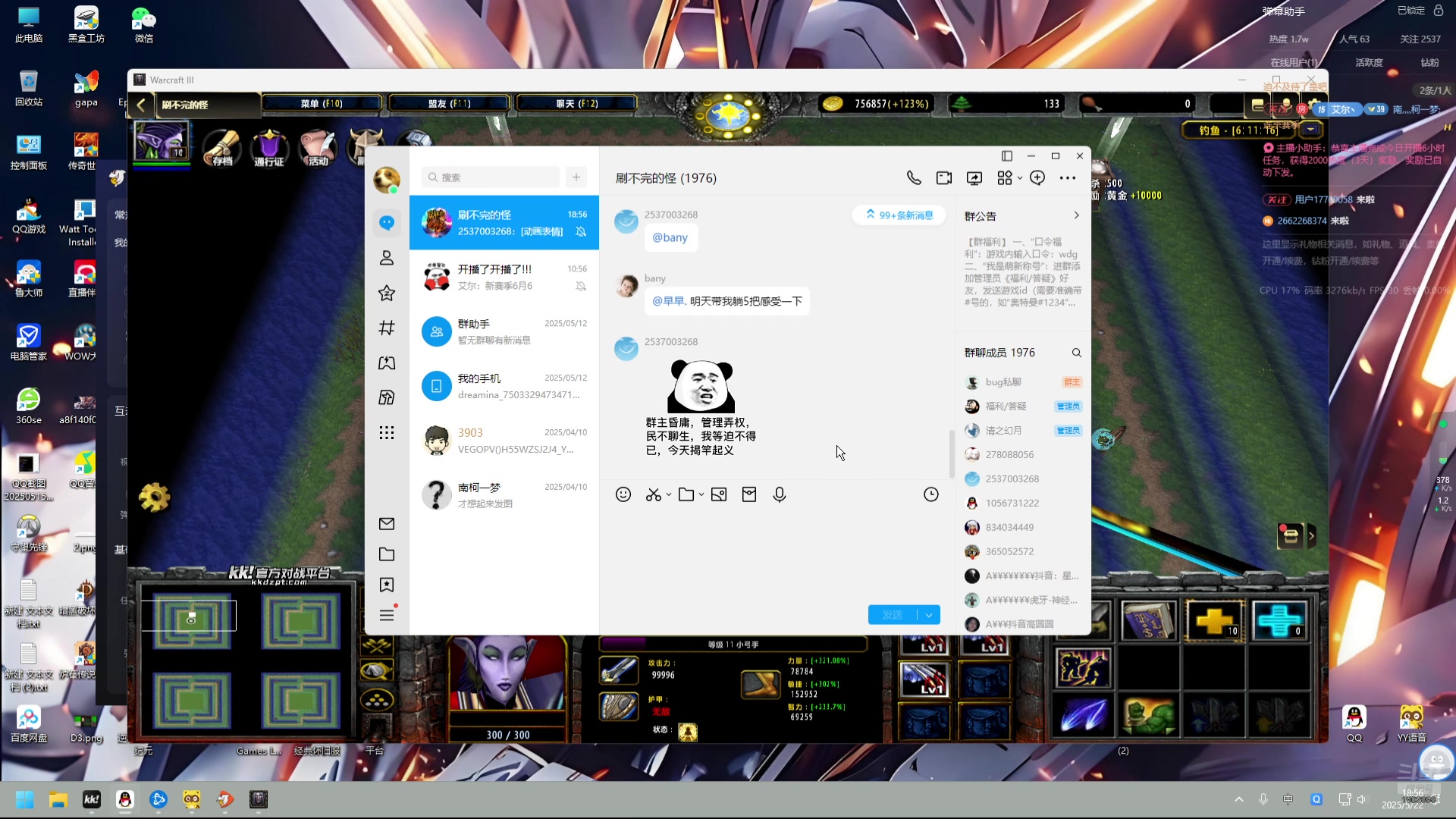Click the send file folder icon
Screen dimensions: 1456x819
686,494
